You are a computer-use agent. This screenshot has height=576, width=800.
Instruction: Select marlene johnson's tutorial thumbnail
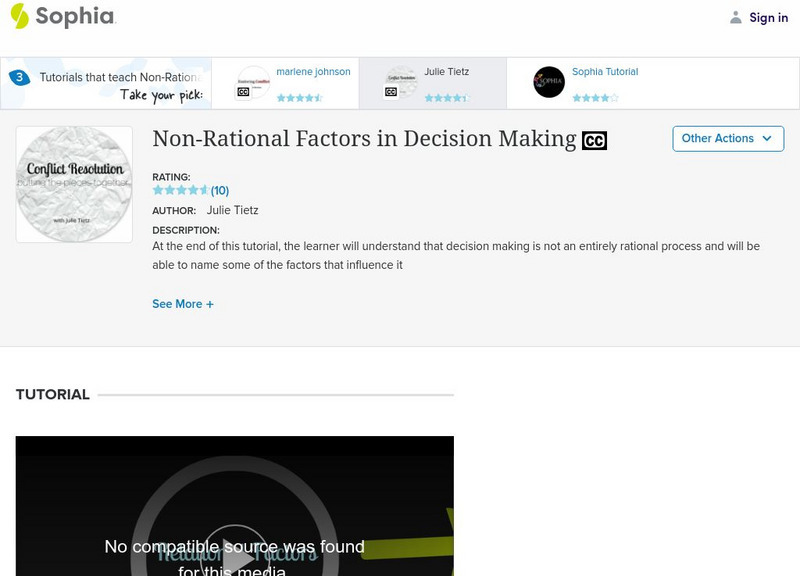(x=253, y=83)
